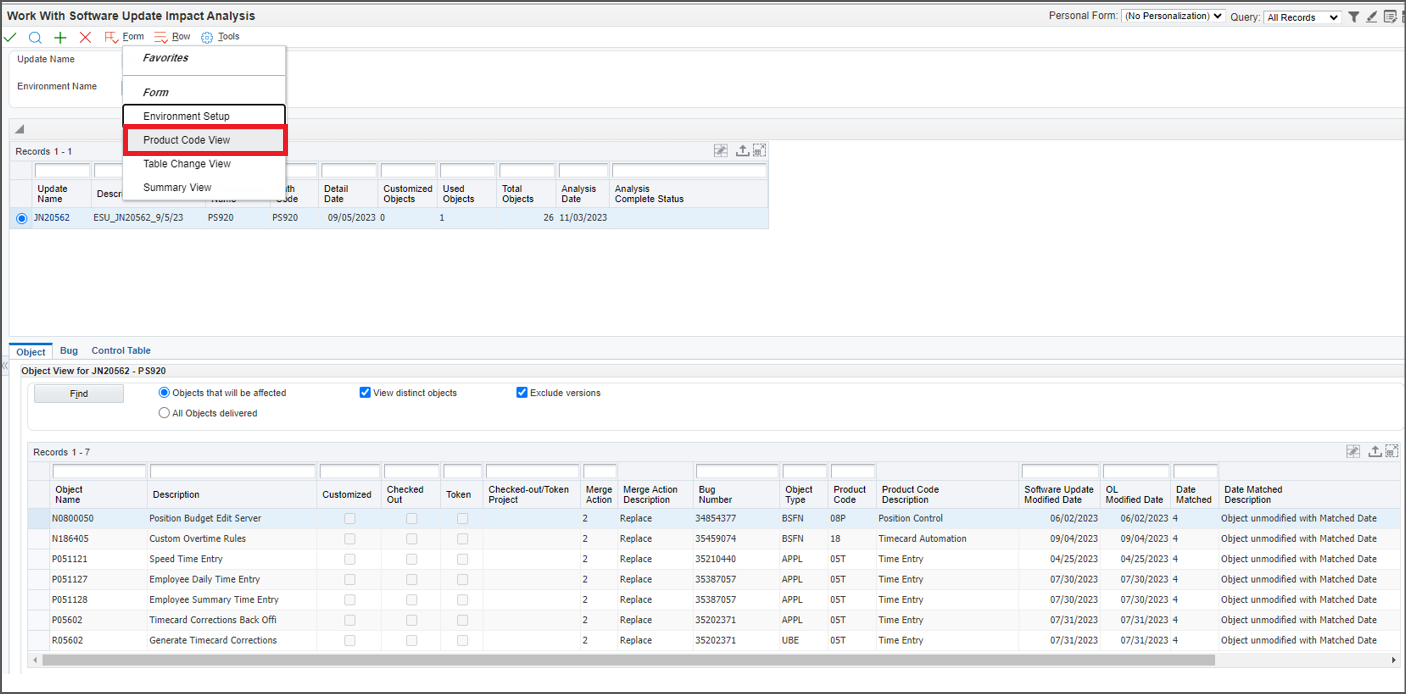Collapse the header section triangle

pyautogui.click(x=19, y=129)
